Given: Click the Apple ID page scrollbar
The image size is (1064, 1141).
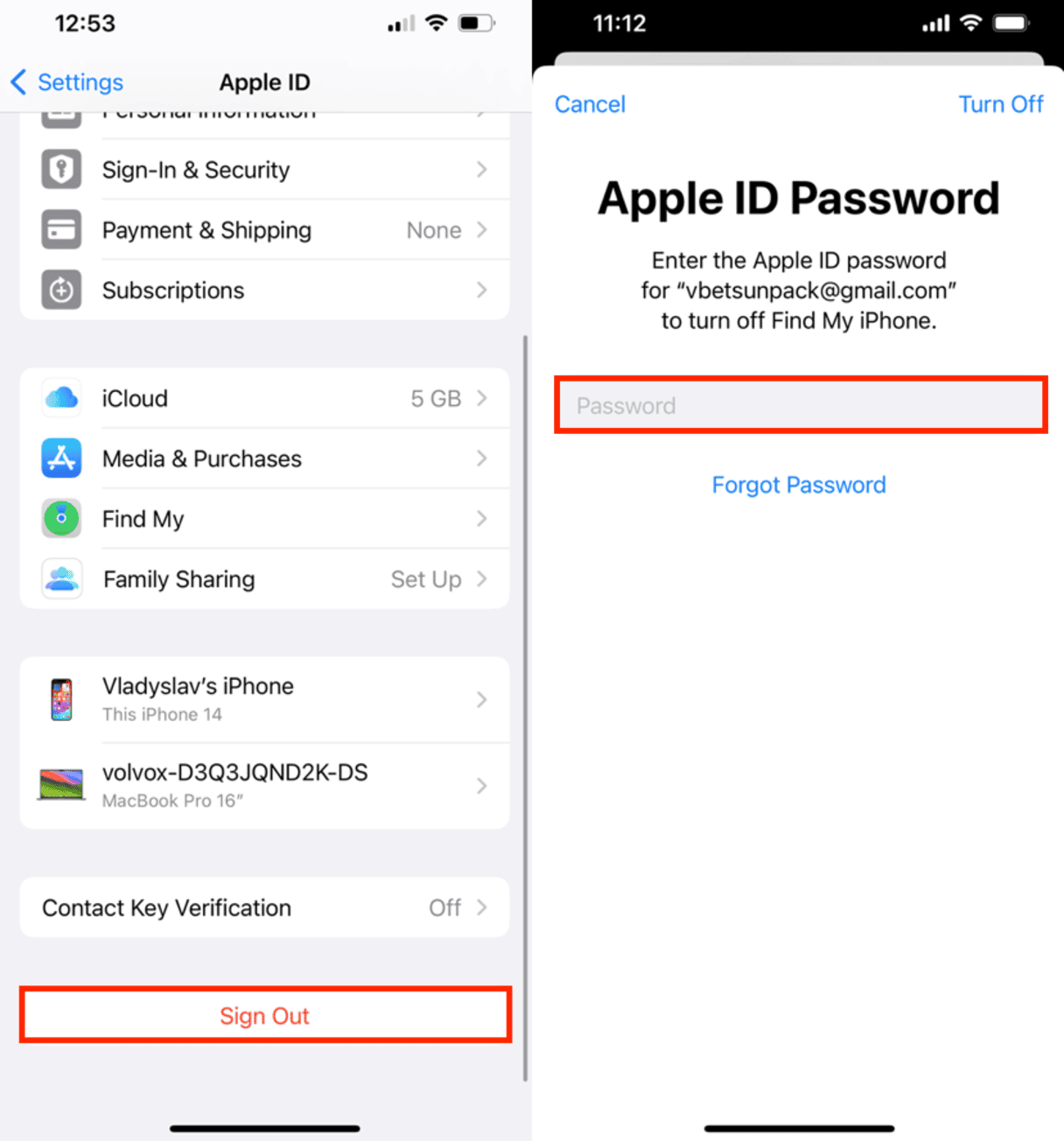Looking at the screenshot, I should tap(525, 708).
